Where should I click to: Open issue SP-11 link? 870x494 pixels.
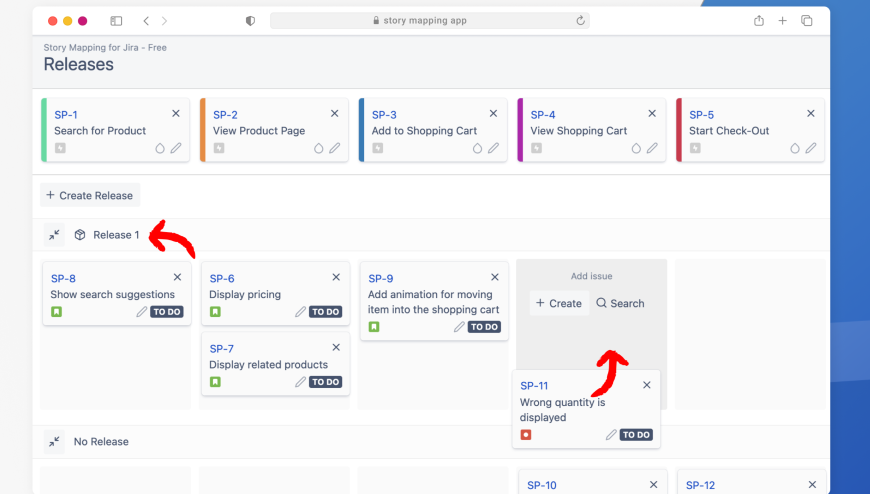coord(534,386)
